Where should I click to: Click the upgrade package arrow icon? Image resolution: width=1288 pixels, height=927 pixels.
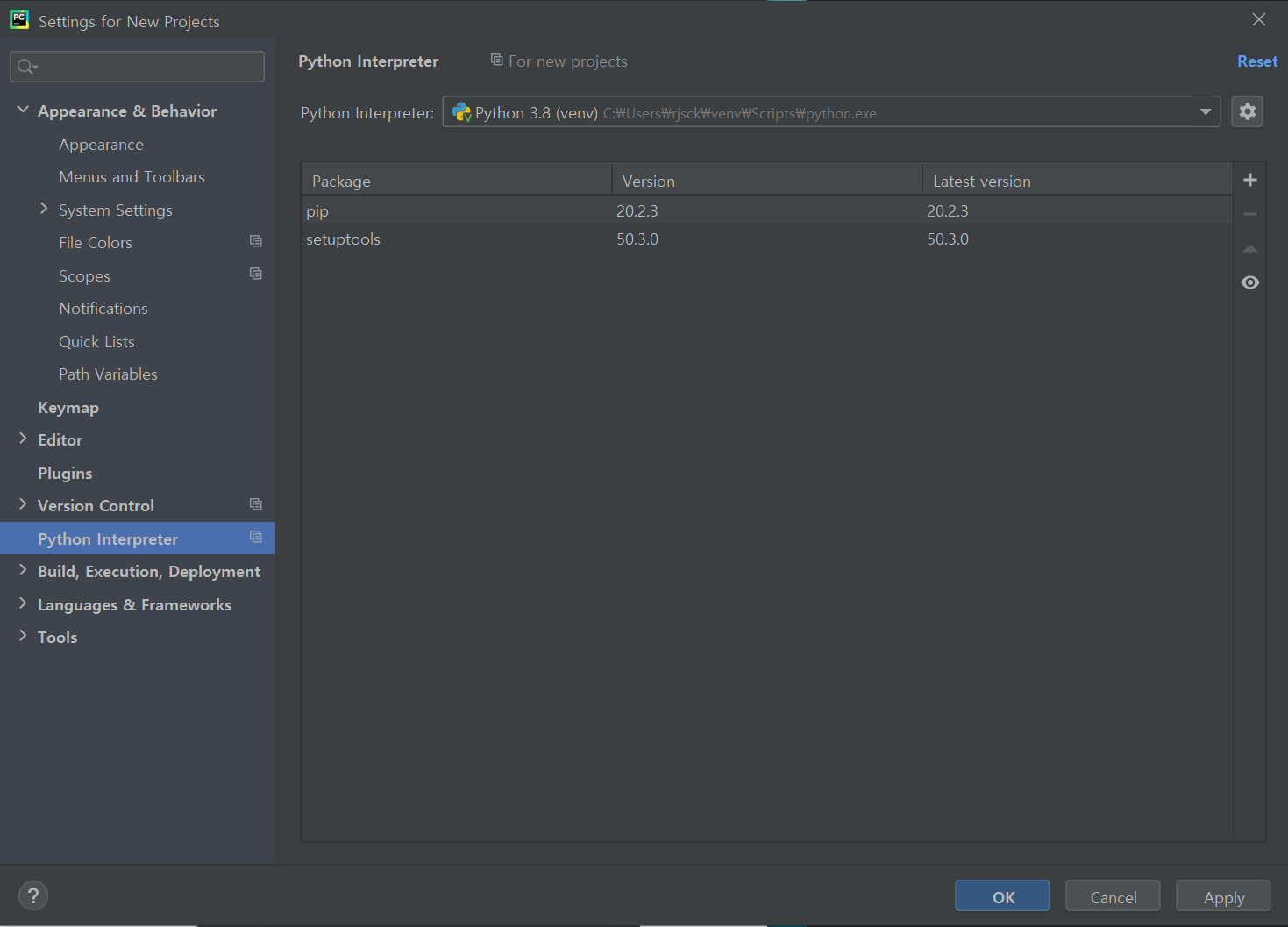click(1250, 249)
